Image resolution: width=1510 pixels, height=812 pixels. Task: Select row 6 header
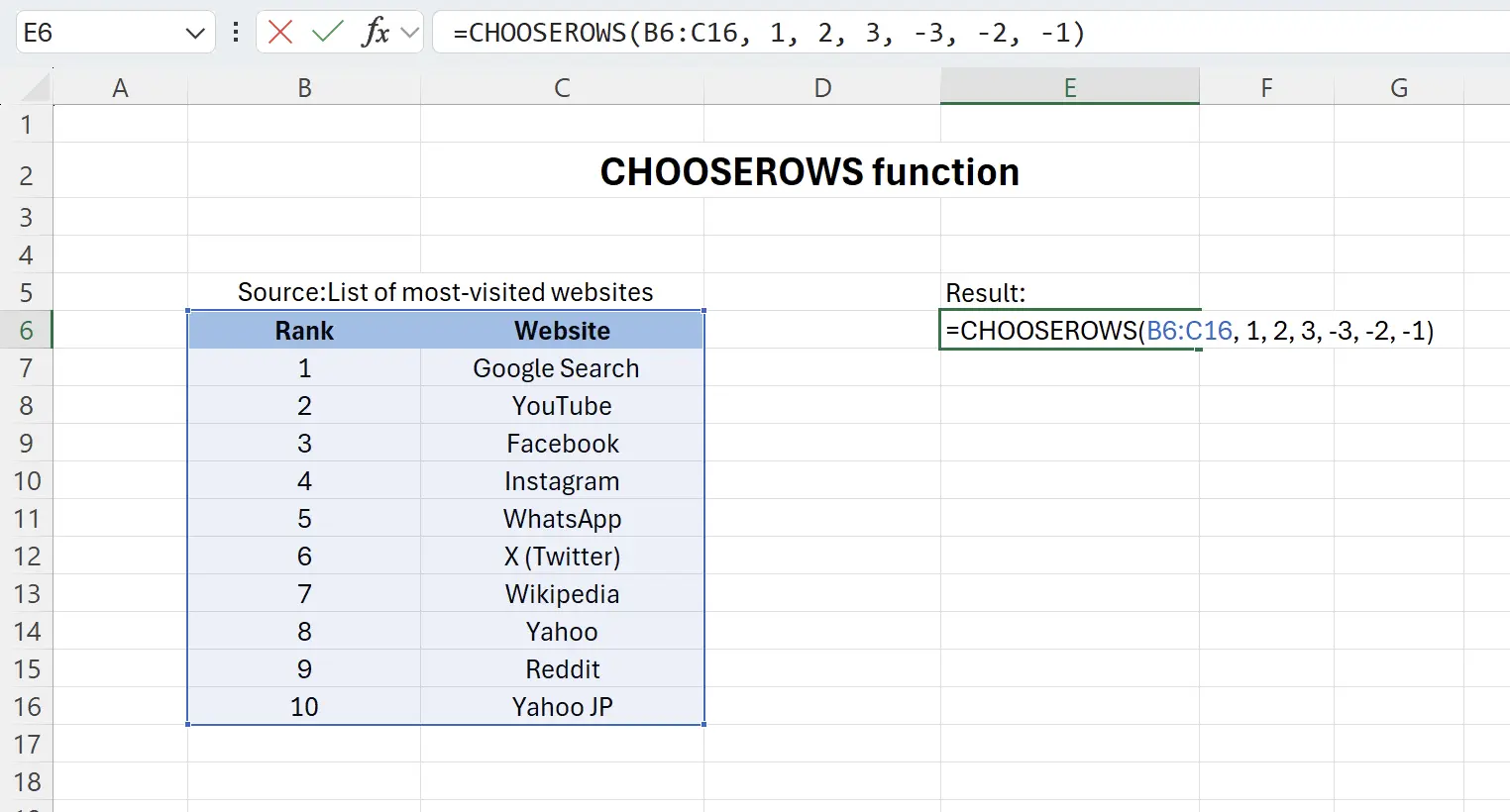point(27,330)
